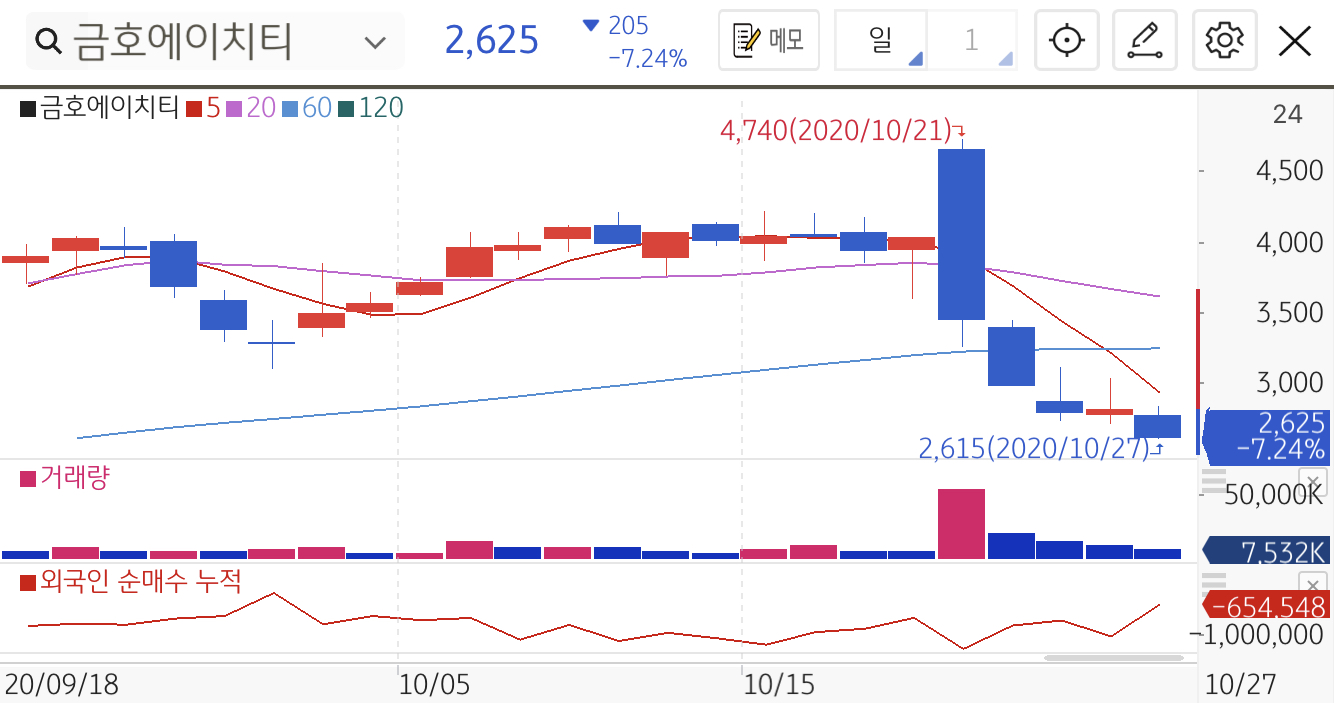Close the chart with X icon
The image size is (1334, 703).
pos(1295,41)
